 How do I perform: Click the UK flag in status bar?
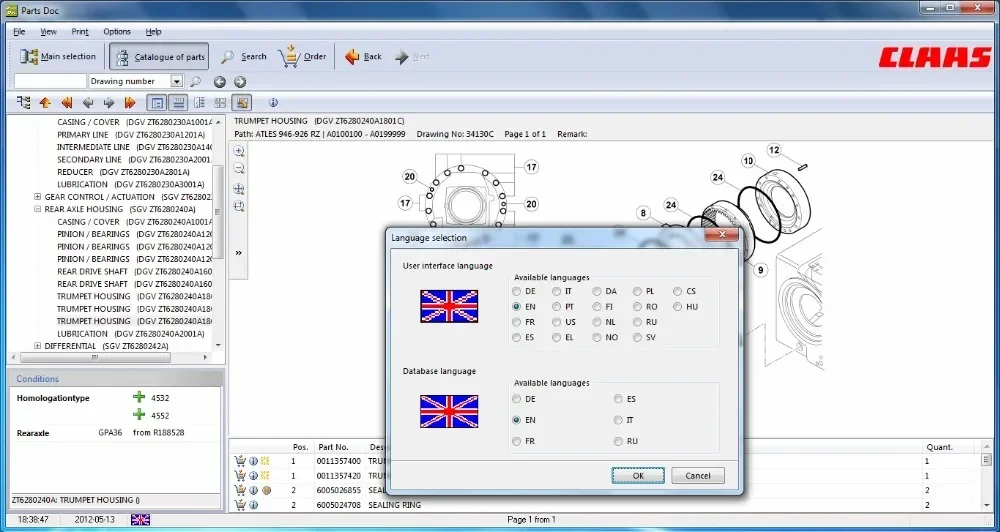[140, 520]
